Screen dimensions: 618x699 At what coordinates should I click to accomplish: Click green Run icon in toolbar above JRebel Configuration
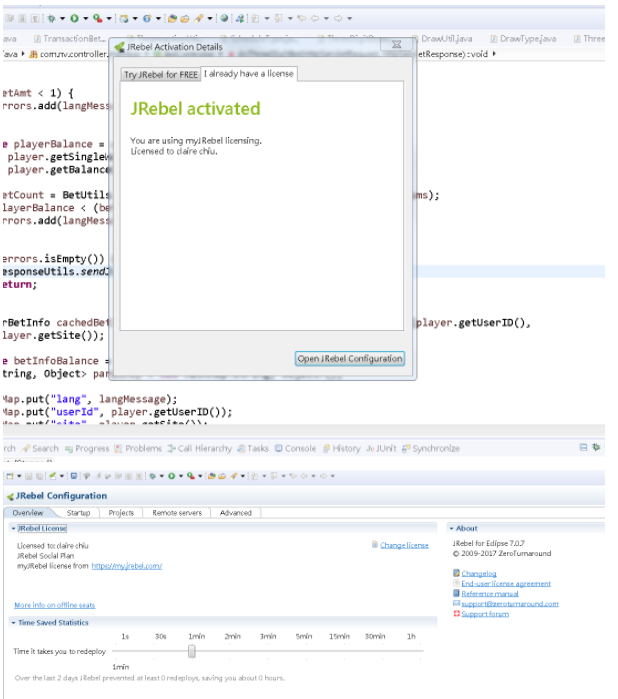(172, 476)
